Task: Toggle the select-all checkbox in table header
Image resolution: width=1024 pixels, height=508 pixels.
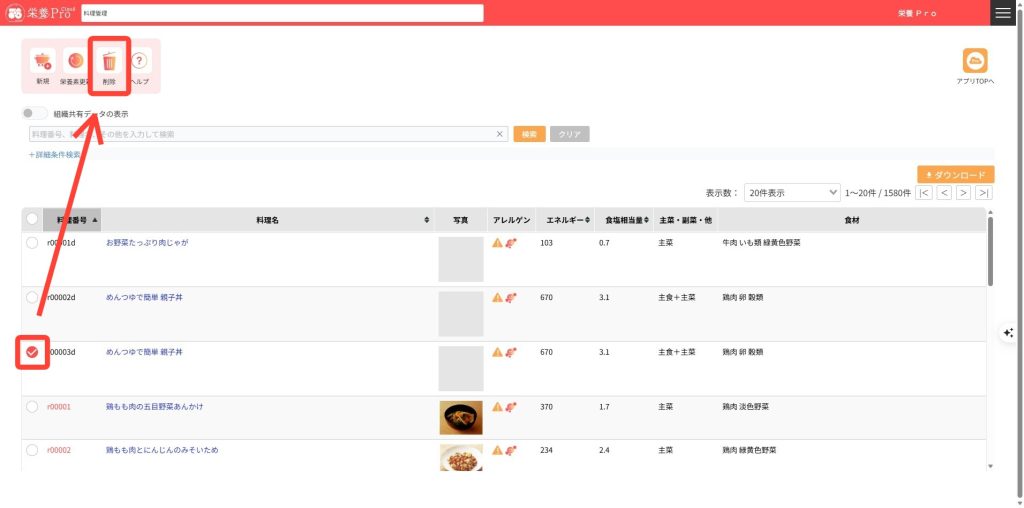Action: (x=32, y=219)
